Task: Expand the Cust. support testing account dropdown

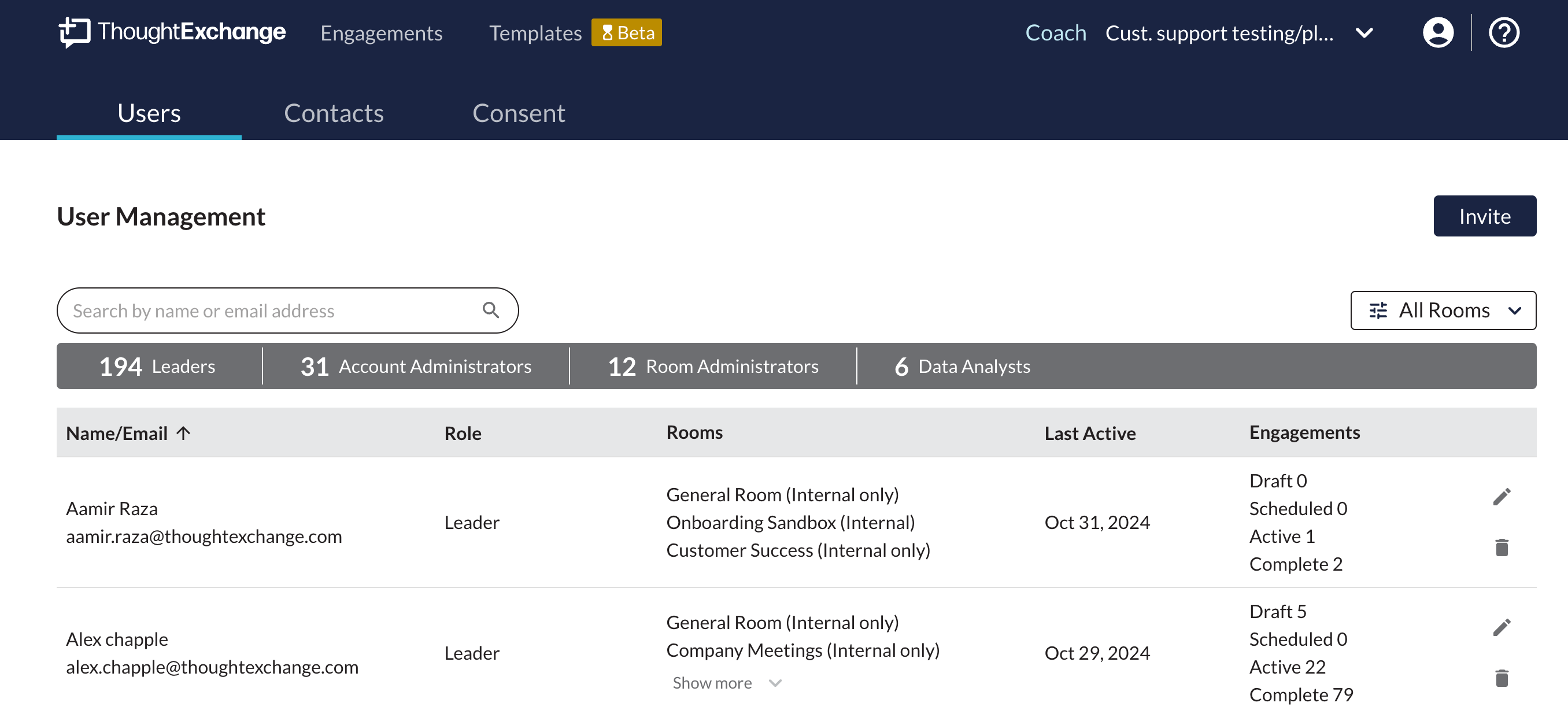Action: click(x=1238, y=32)
